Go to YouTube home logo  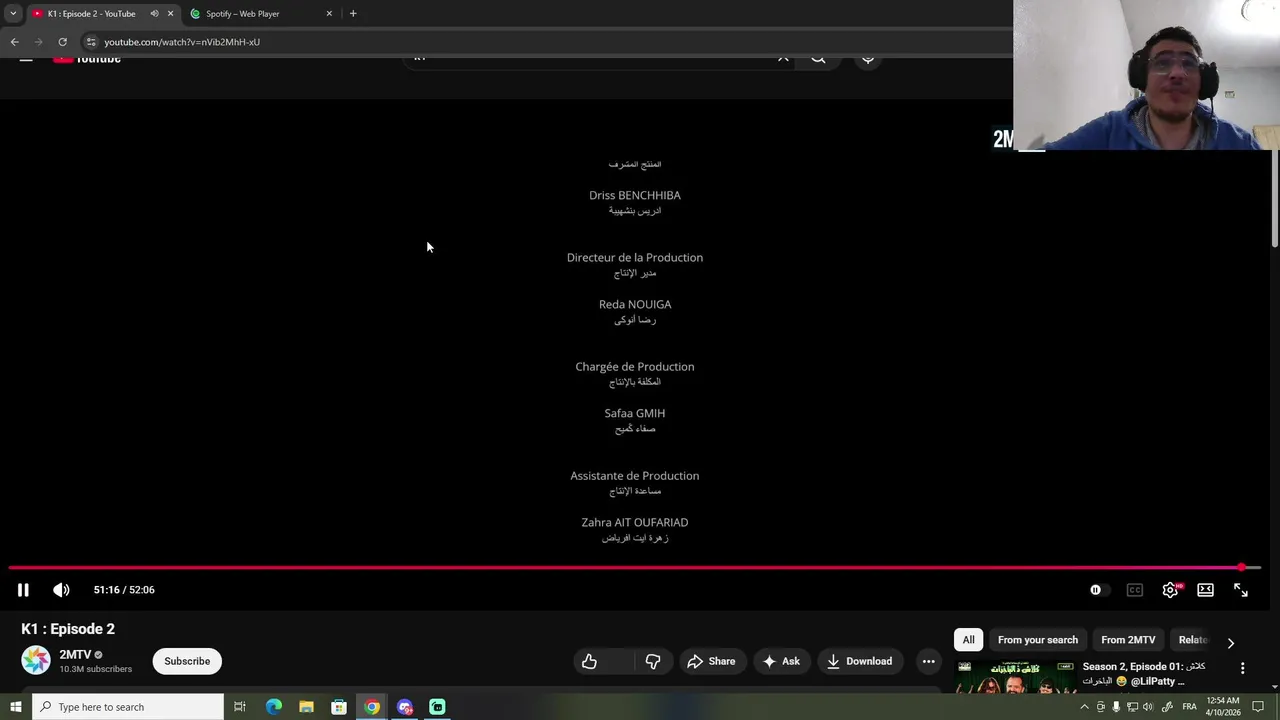tap(87, 58)
